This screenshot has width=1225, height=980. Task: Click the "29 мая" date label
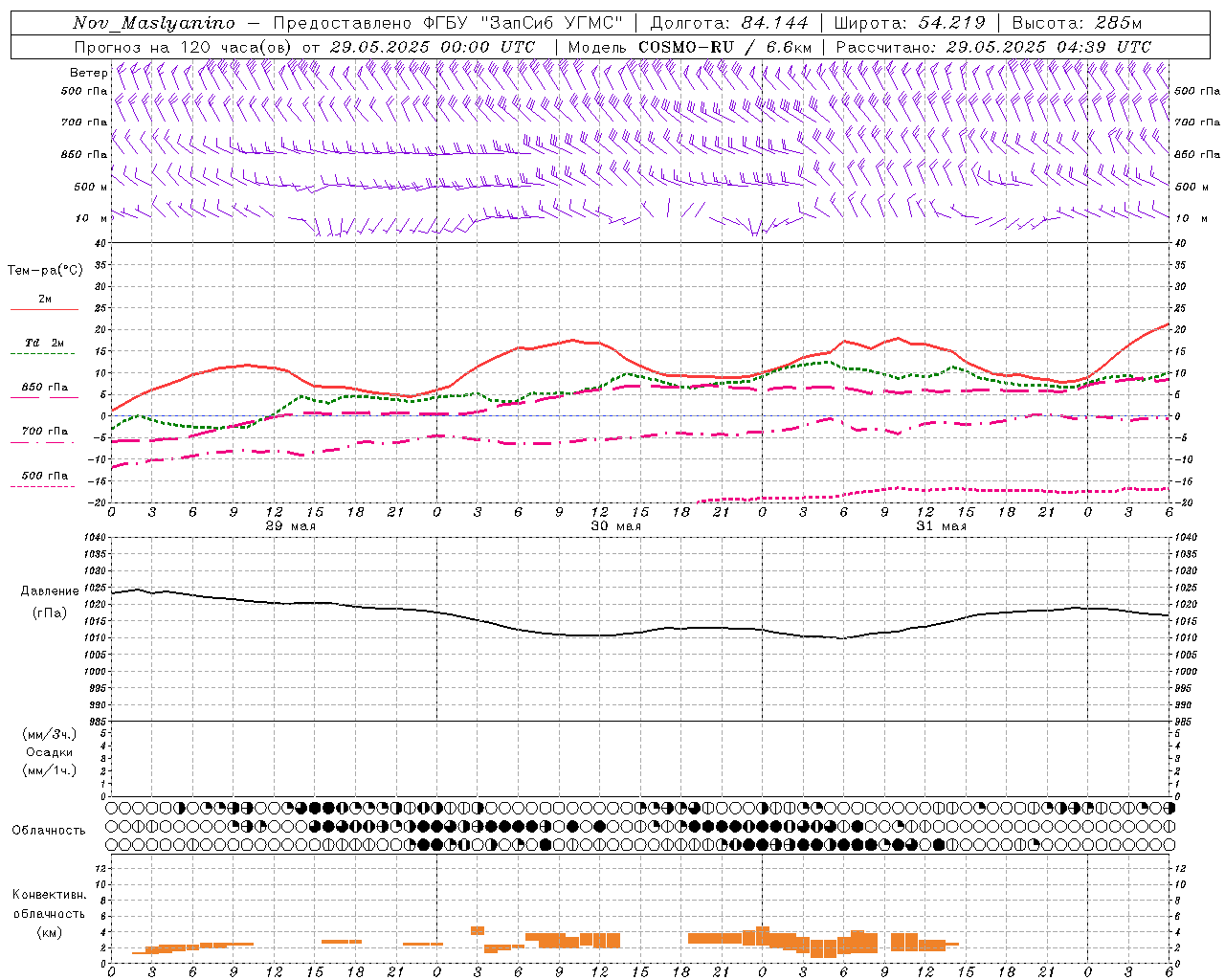click(x=290, y=526)
